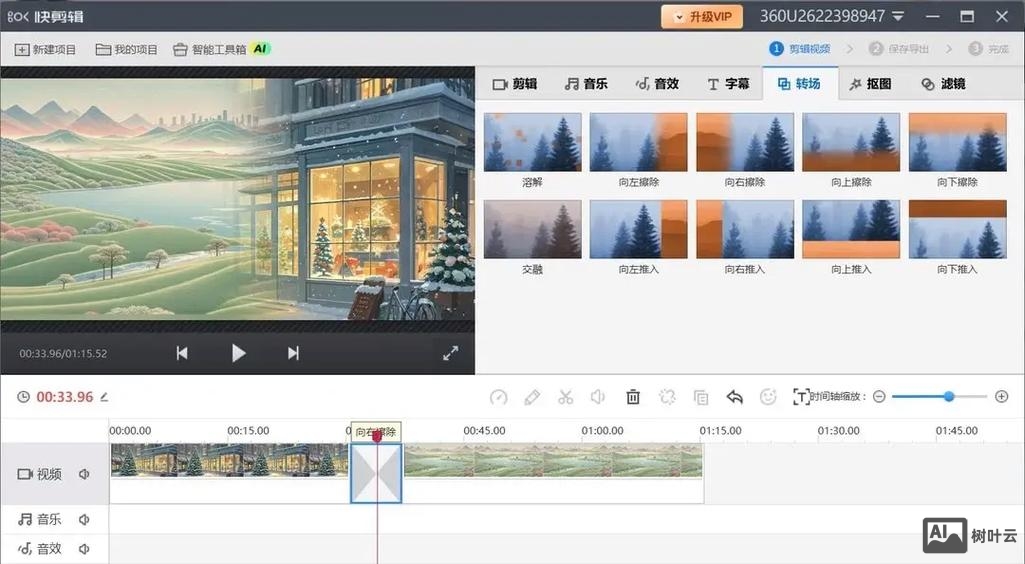
Task: Mute the 音效 track
Action: [84, 549]
